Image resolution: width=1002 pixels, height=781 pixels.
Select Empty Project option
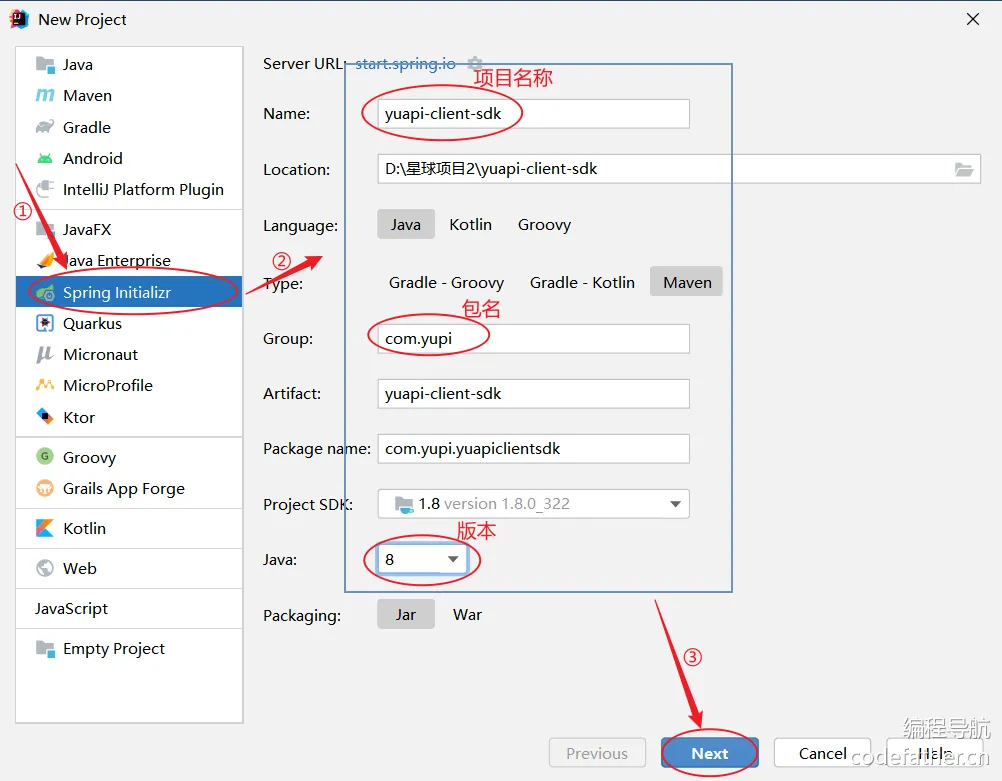(x=128, y=648)
